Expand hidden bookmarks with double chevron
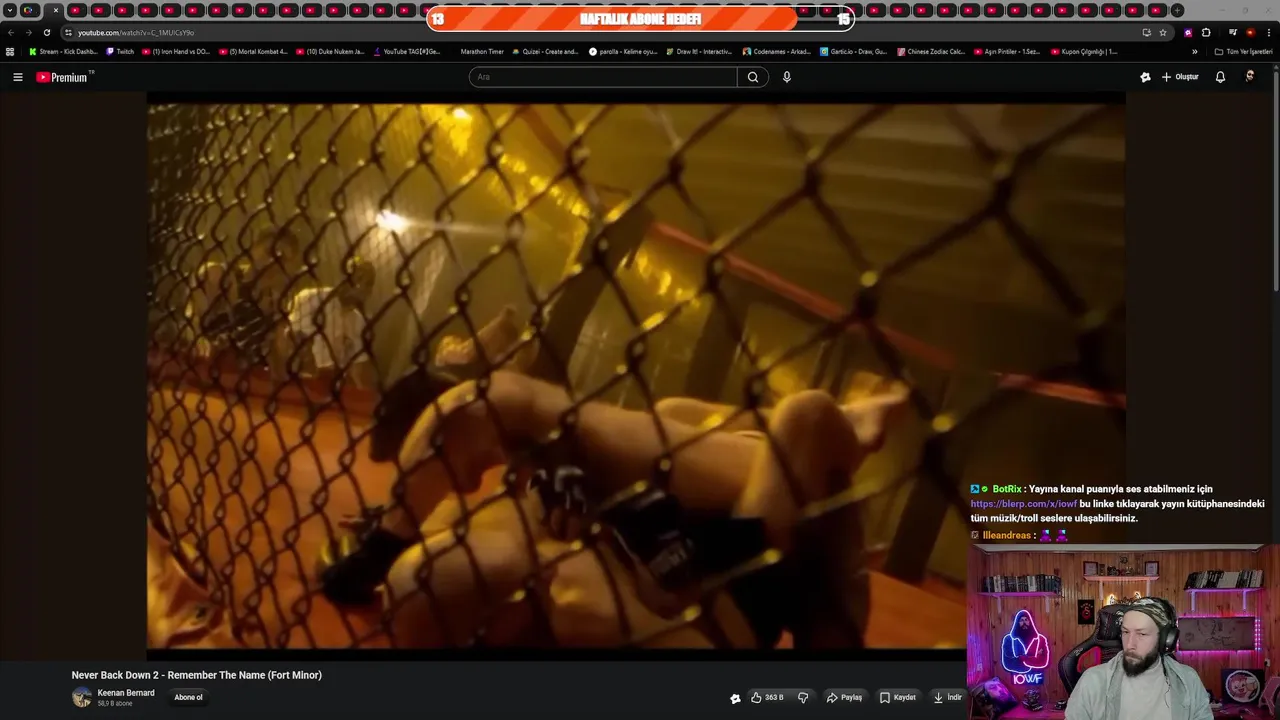Viewport: 1280px width, 720px height. pyautogui.click(x=1194, y=51)
